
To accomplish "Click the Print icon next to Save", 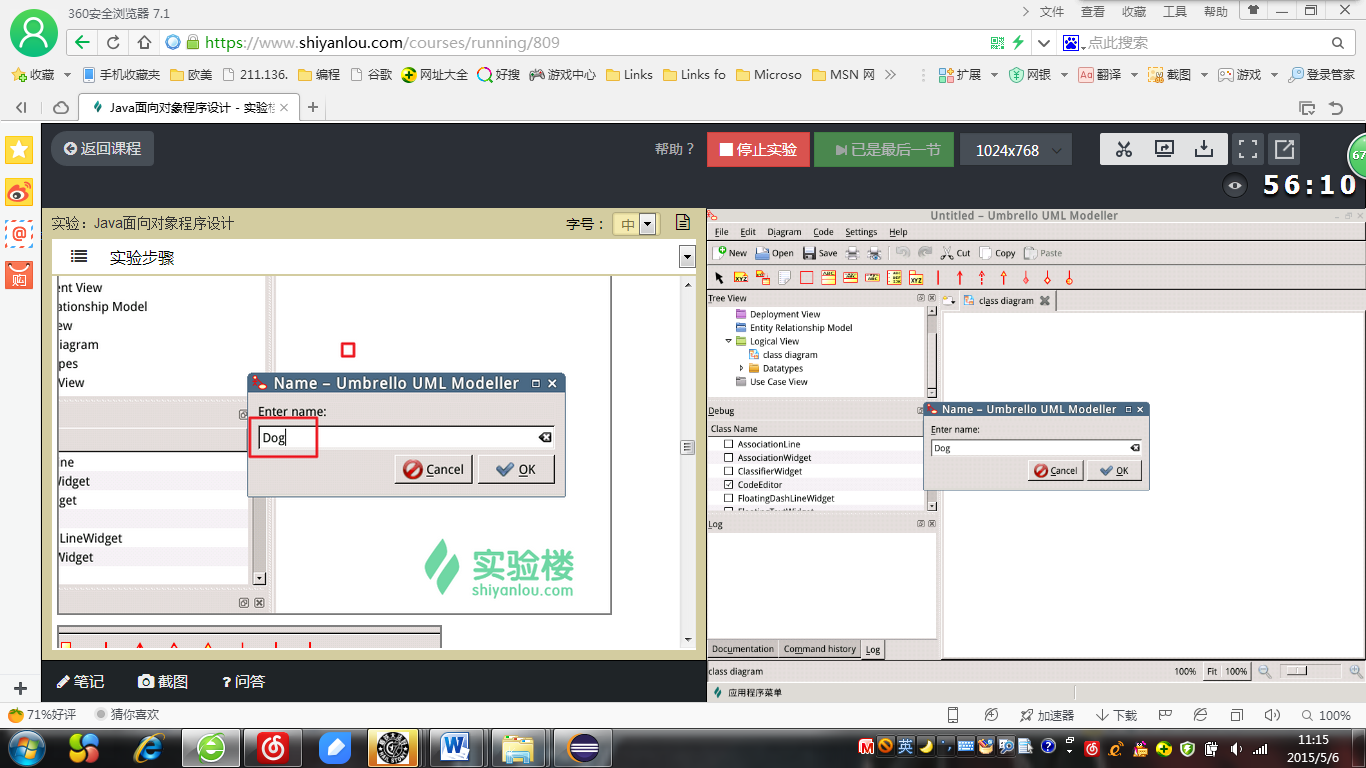I will pyautogui.click(x=853, y=253).
